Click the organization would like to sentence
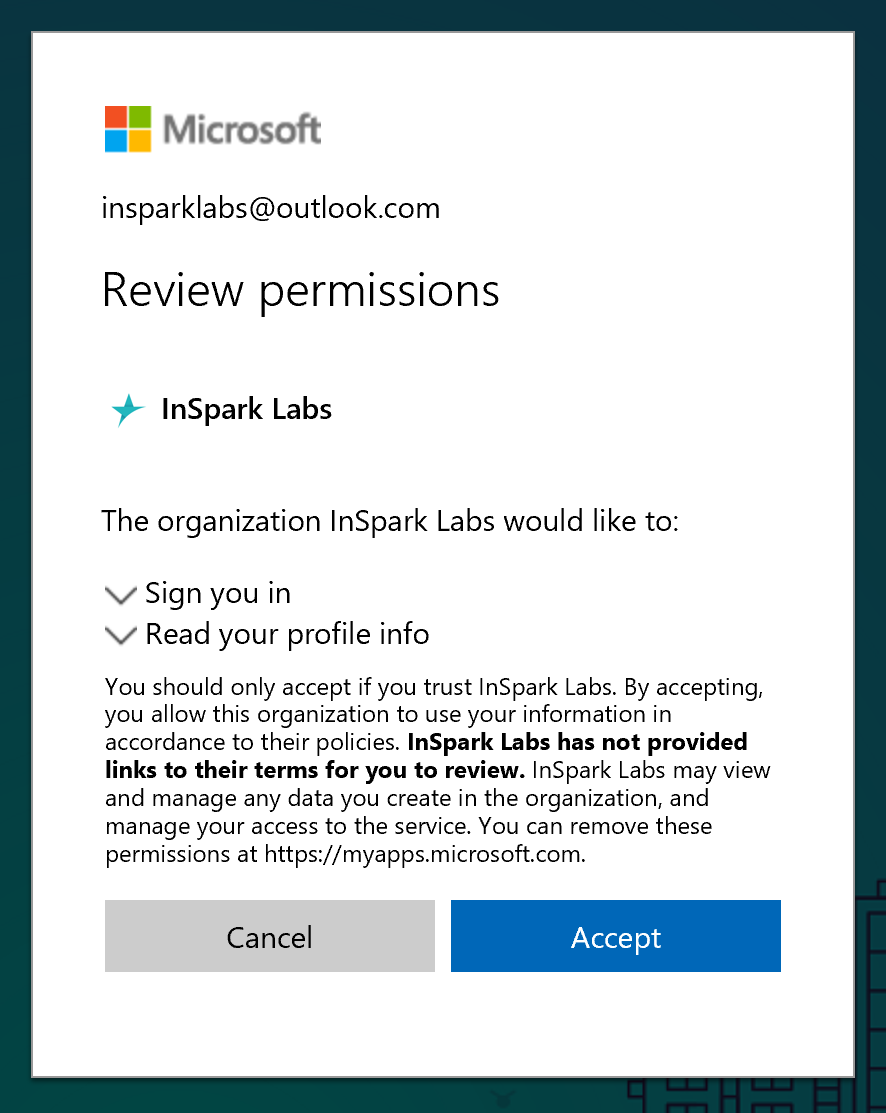 pos(390,521)
